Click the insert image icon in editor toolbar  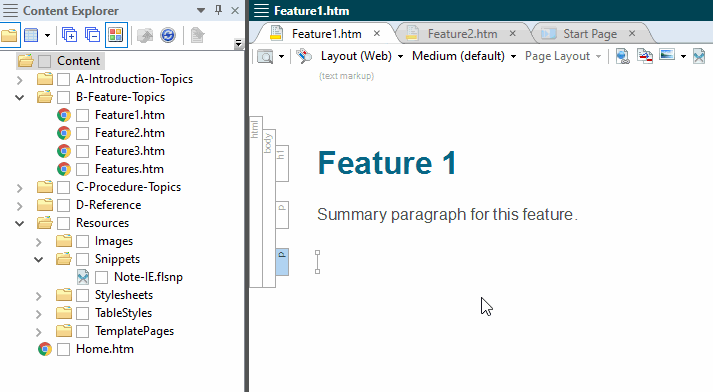pos(667,55)
